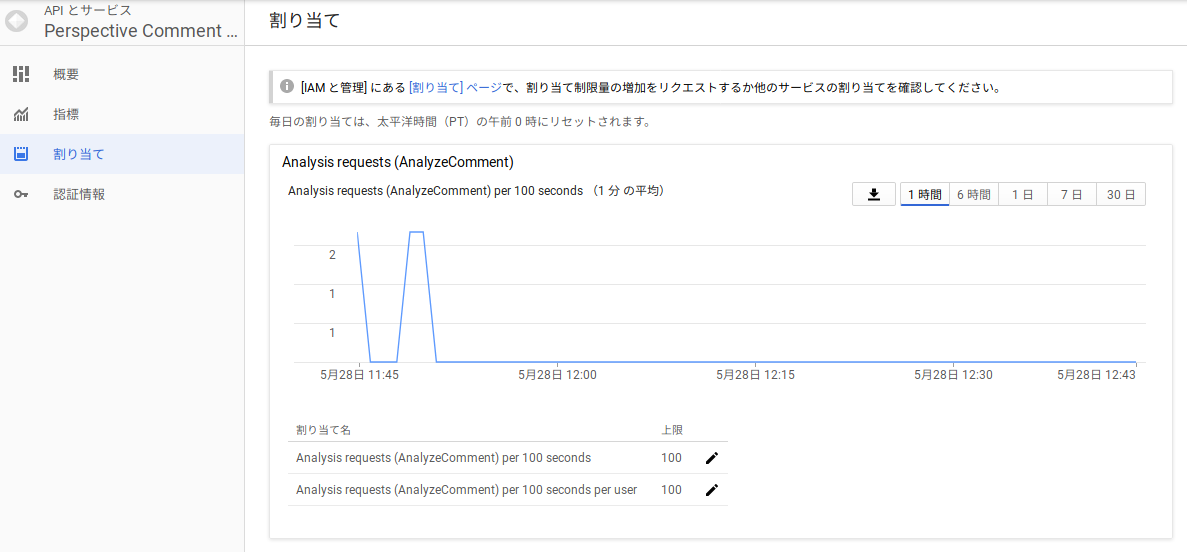Click the API services hexagon logo icon
Image resolution: width=1187 pixels, height=552 pixels.
coord(17,21)
